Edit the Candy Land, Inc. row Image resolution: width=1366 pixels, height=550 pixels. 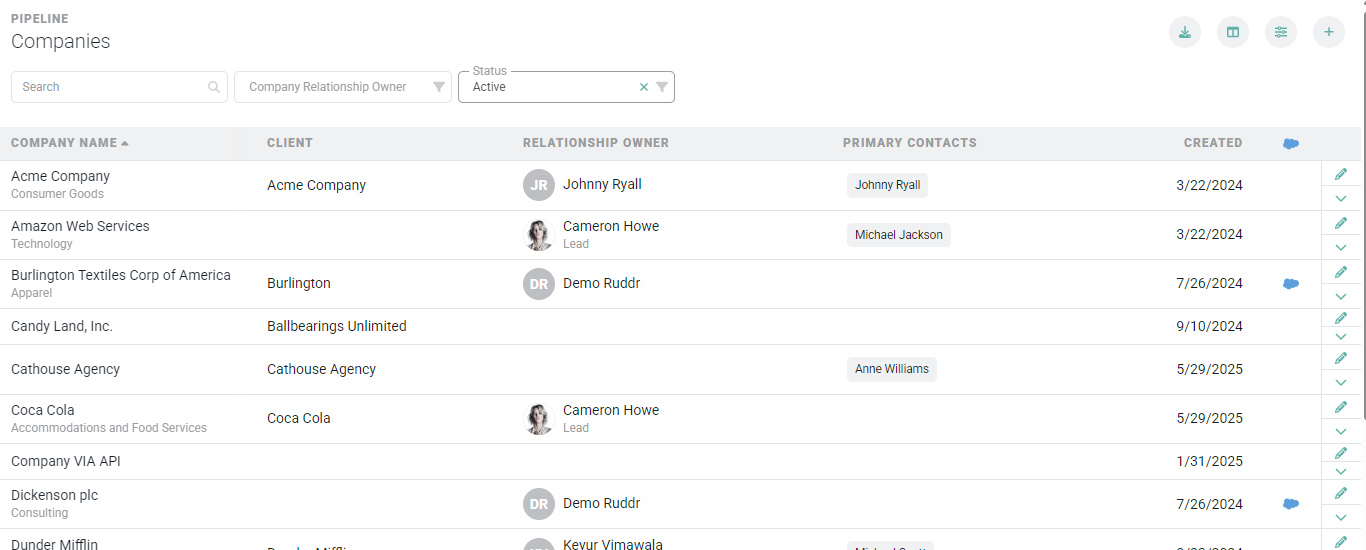1341,318
